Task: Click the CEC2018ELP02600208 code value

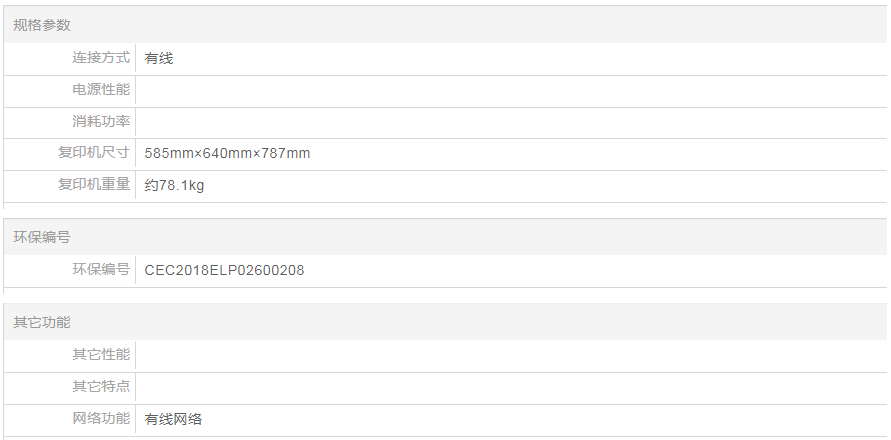Action: coord(224,270)
